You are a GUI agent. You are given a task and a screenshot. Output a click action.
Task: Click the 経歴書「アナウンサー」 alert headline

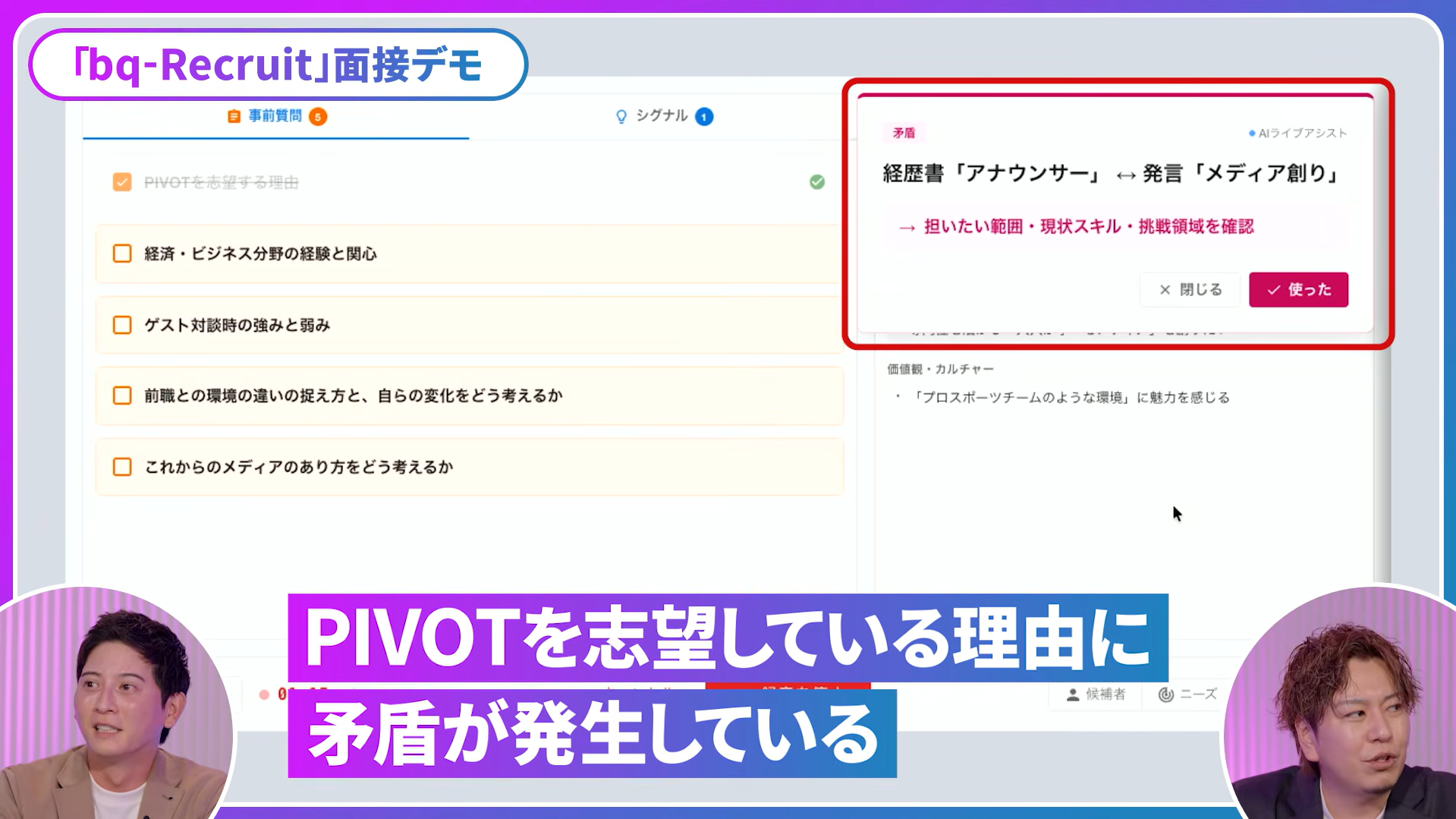(1110, 174)
